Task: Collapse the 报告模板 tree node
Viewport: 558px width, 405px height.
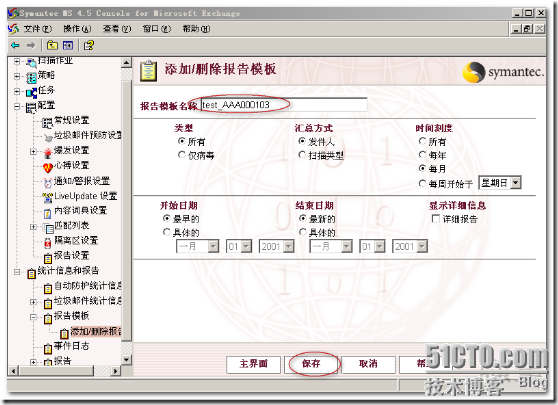Action: (33, 317)
